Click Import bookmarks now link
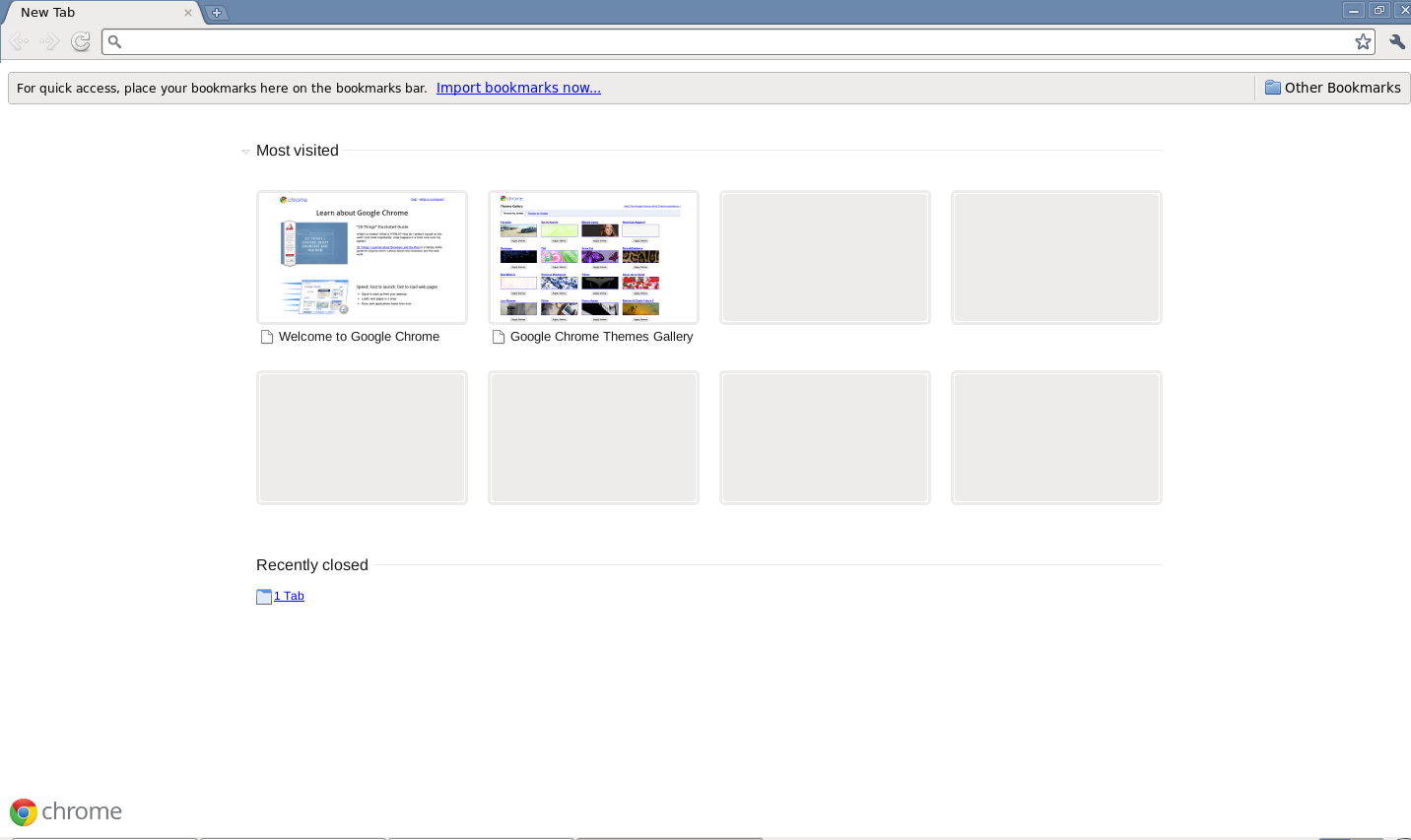 [518, 88]
